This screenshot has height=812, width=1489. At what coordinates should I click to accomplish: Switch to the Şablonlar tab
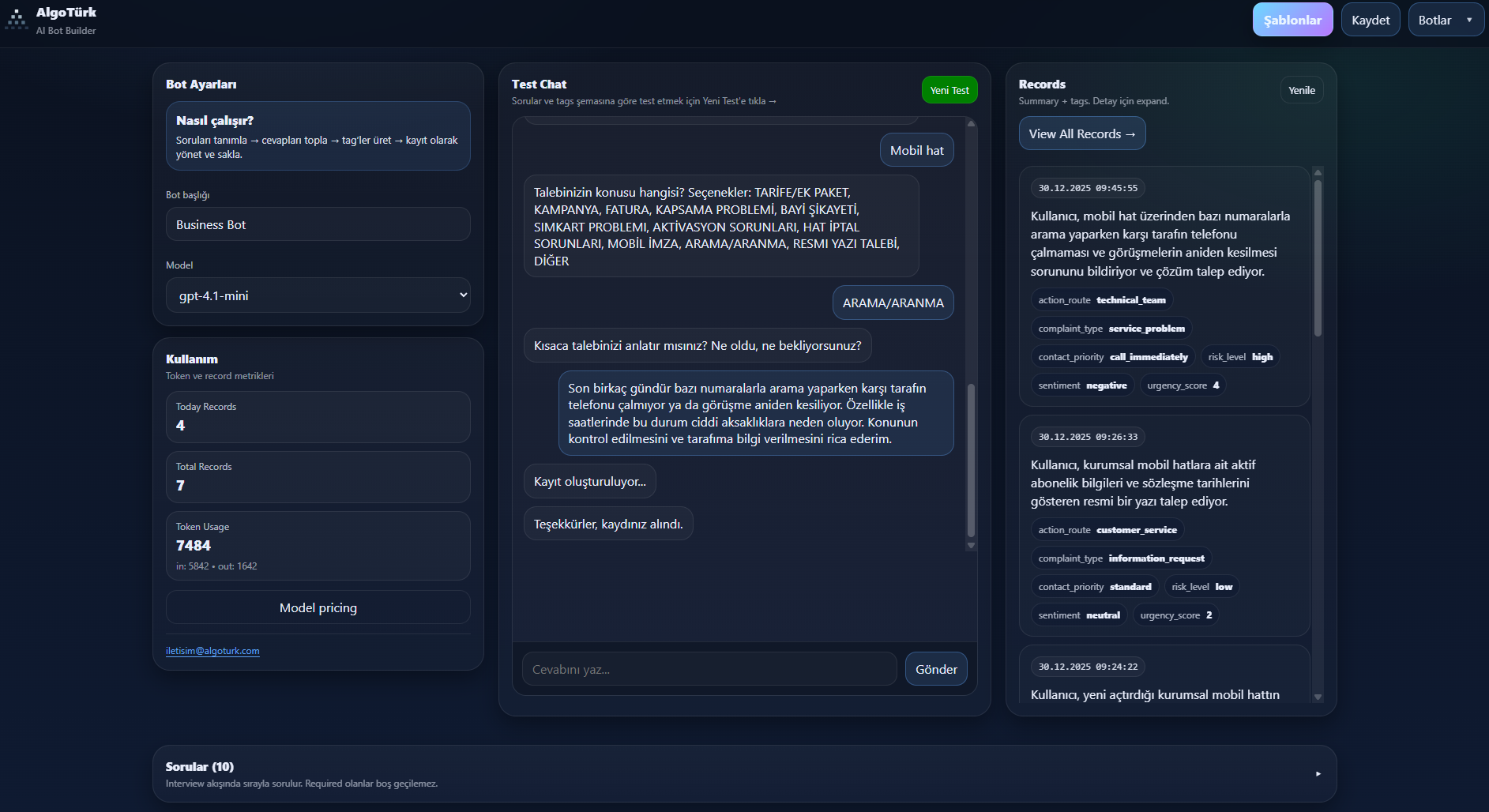(x=1292, y=19)
